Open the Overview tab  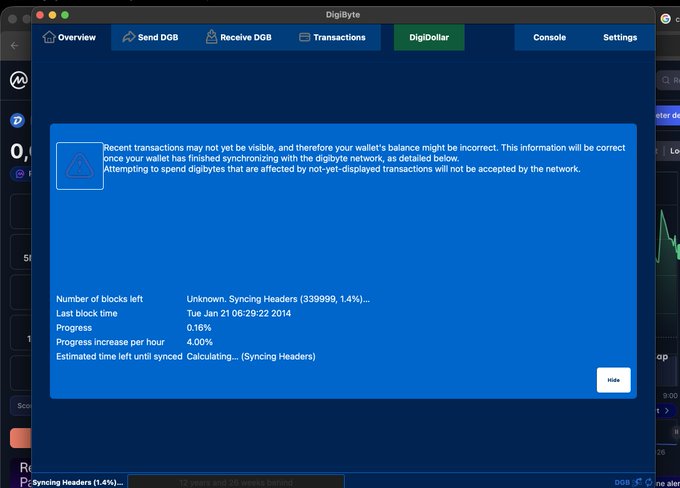click(x=71, y=37)
